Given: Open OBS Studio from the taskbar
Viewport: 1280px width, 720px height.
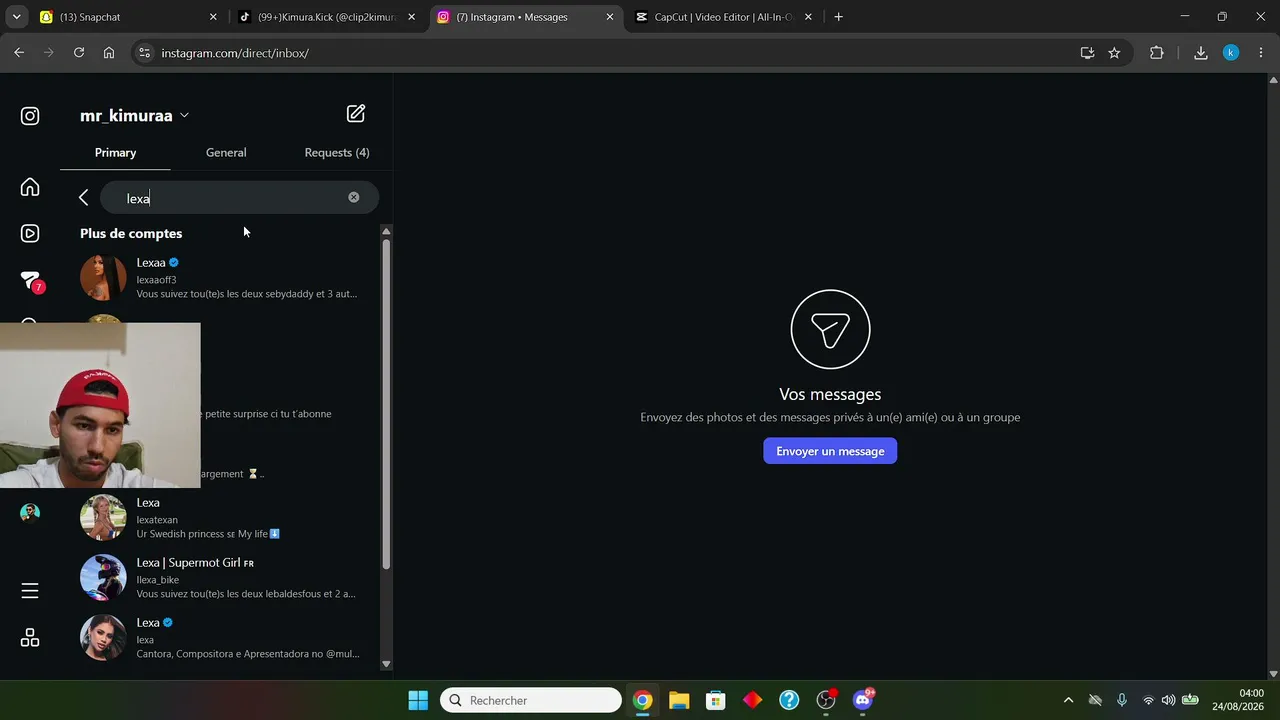Looking at the screenshot, I should pos(826,700).
